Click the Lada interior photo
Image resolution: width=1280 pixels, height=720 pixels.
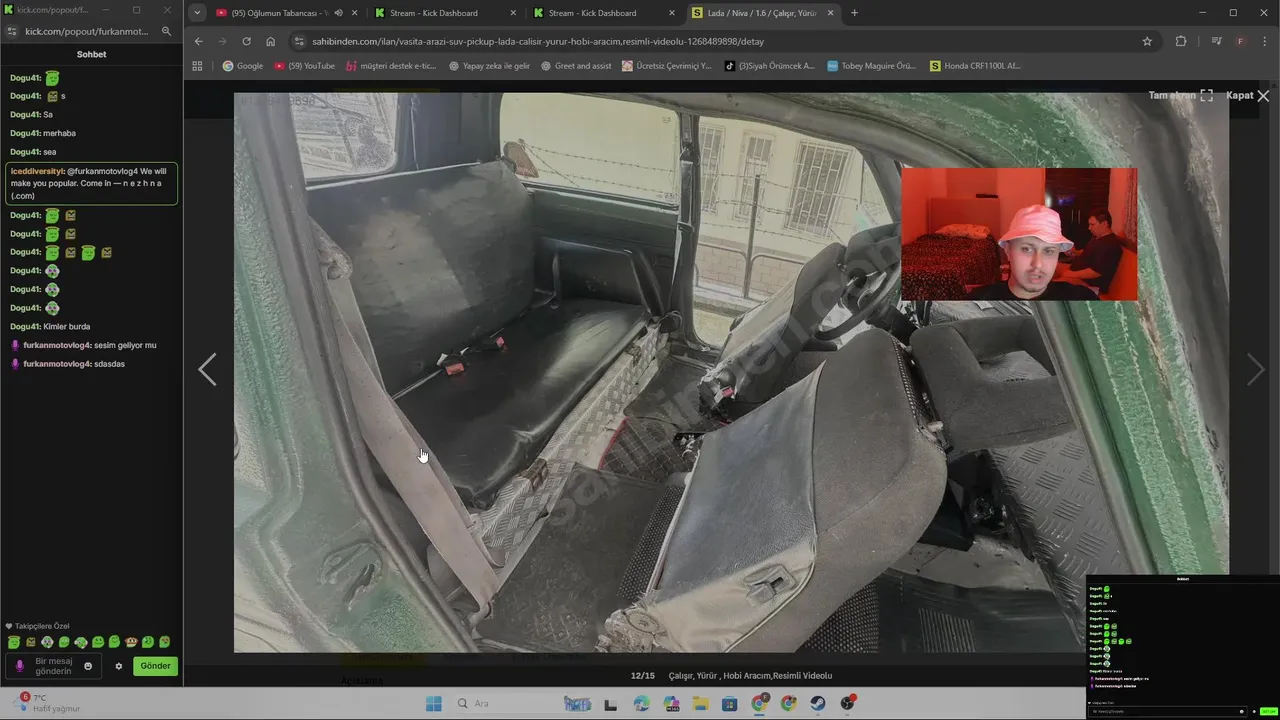[731, 372]
